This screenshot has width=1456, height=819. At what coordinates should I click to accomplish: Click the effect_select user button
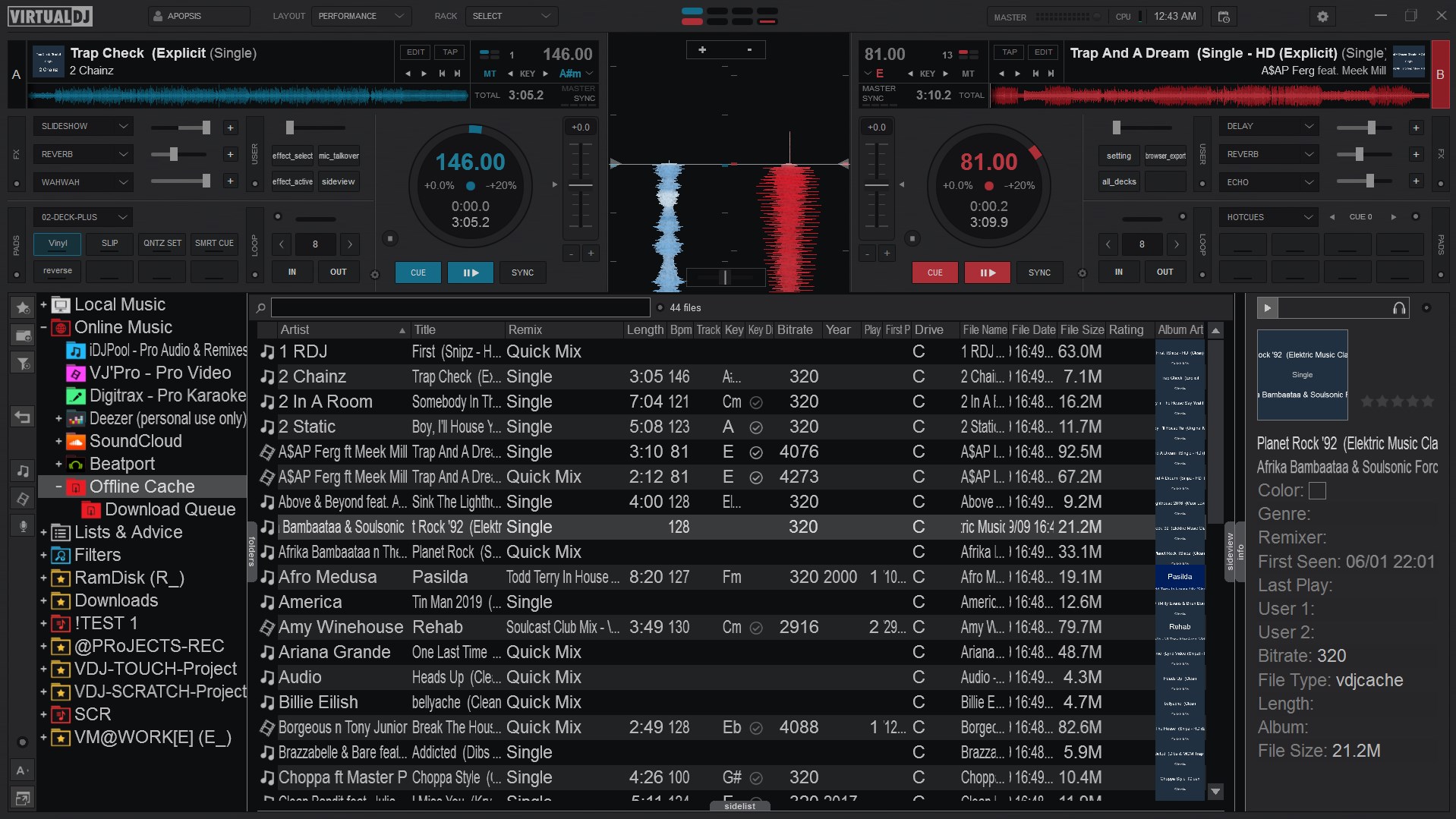pos(292,156)
